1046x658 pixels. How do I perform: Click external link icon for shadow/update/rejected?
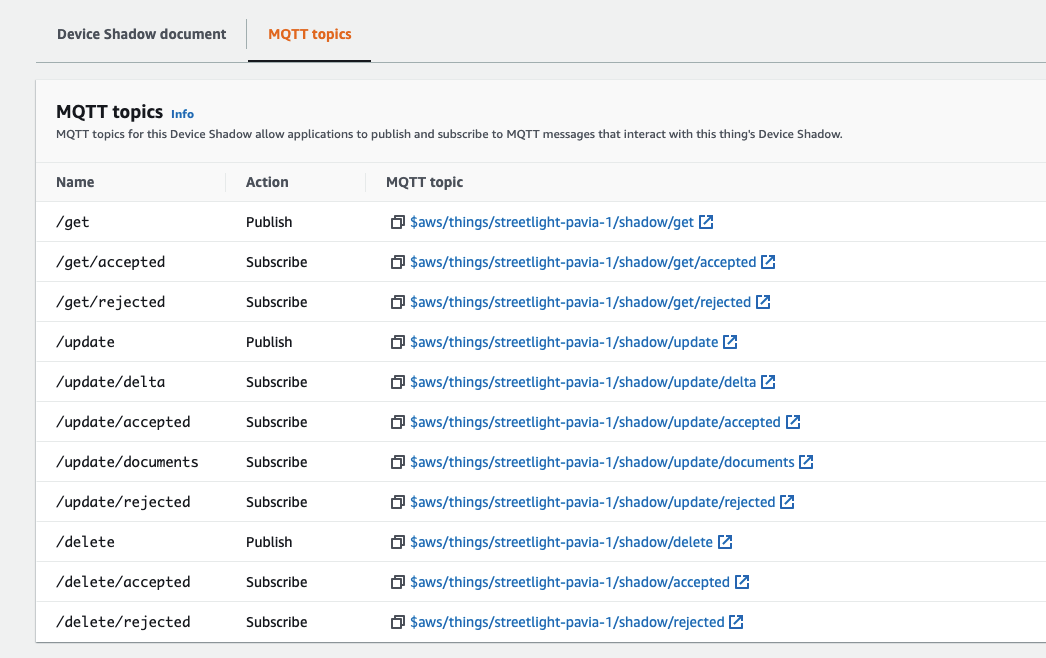pyautogui.click(x=787, y=502)
